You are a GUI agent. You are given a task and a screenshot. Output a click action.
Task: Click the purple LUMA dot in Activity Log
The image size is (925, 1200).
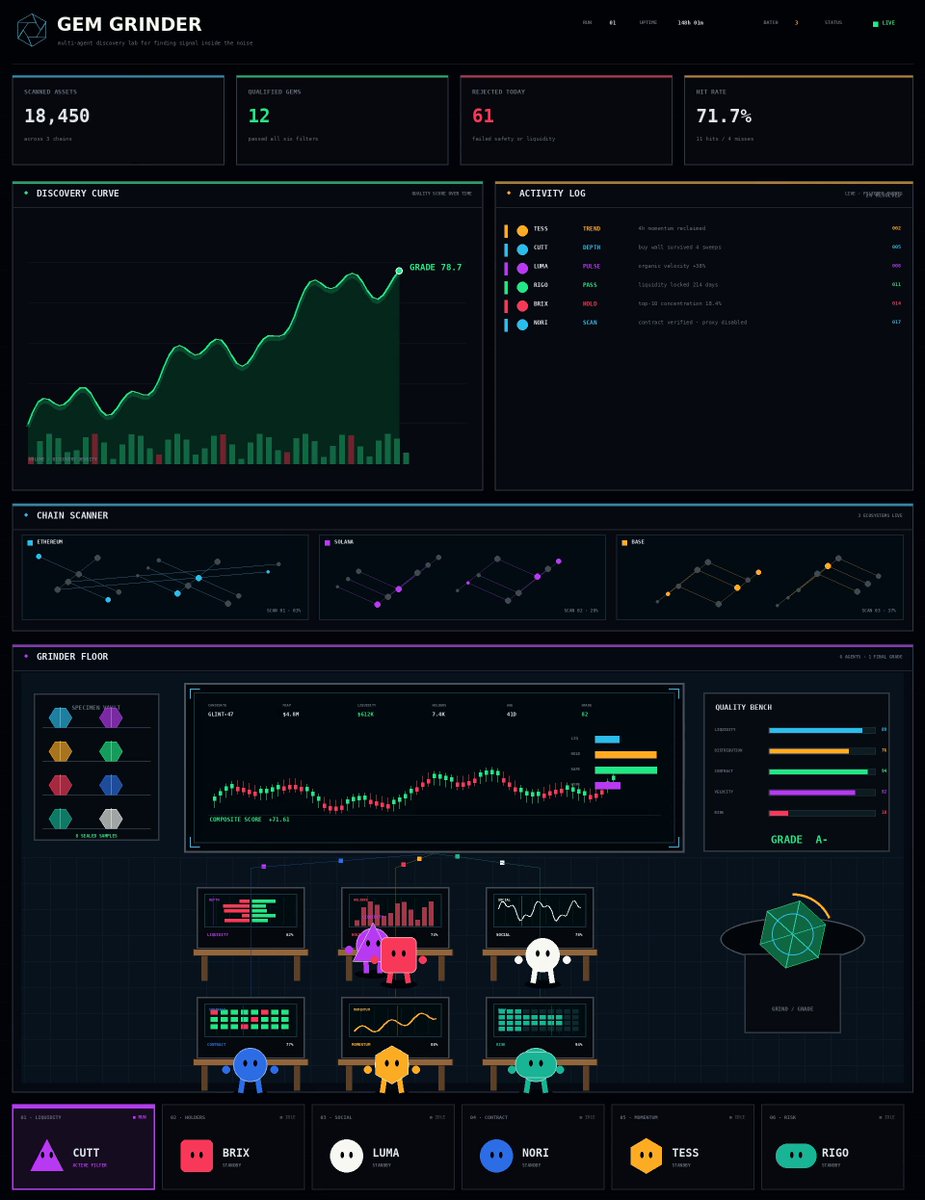(522, 268)
